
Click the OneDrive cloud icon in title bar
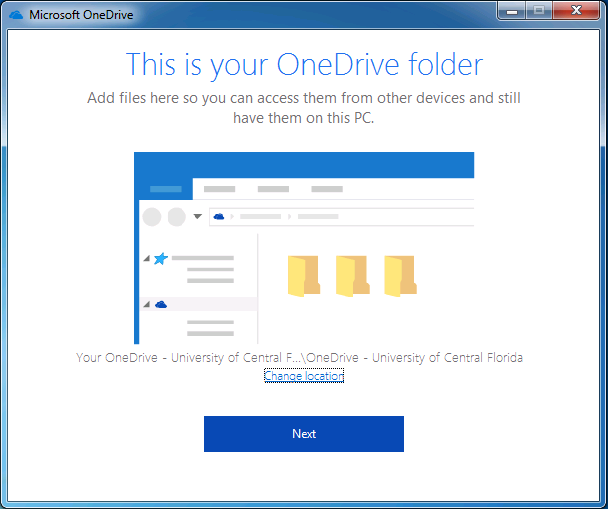click(x=16, y=15)
